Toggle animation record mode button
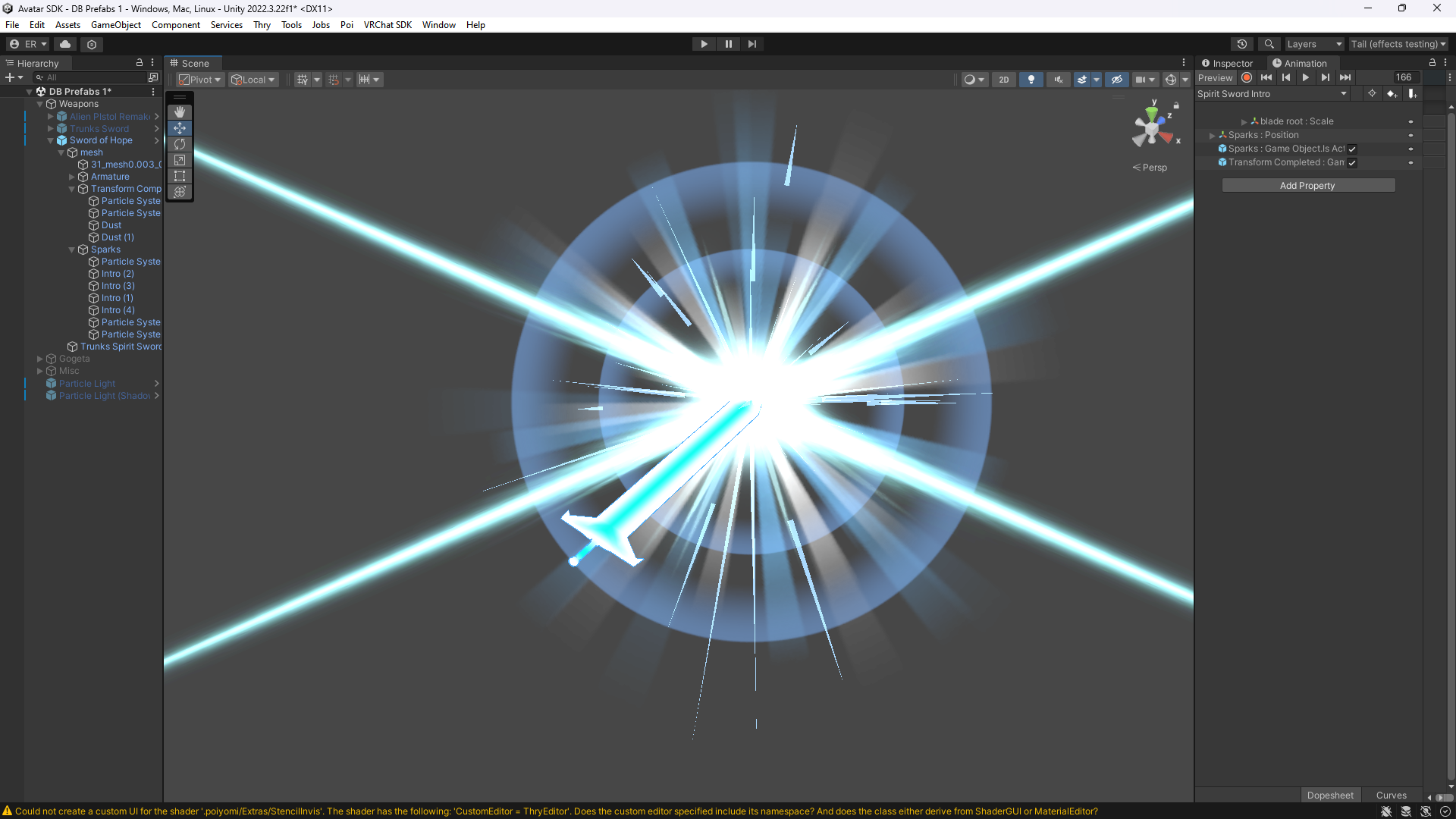 coord(1247,78)
